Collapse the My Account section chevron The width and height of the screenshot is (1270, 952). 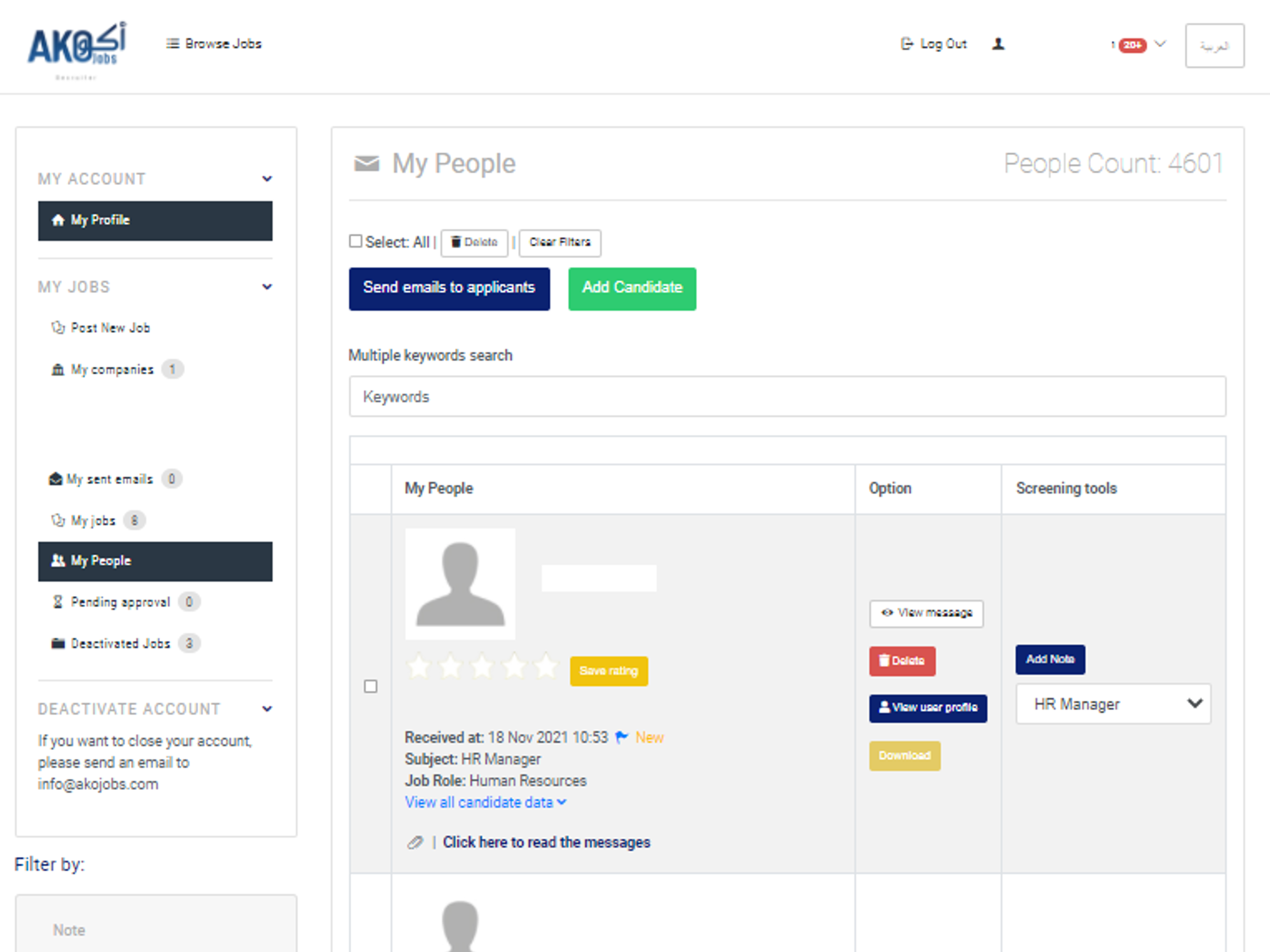pyautogui.click(x=267, y=179)
